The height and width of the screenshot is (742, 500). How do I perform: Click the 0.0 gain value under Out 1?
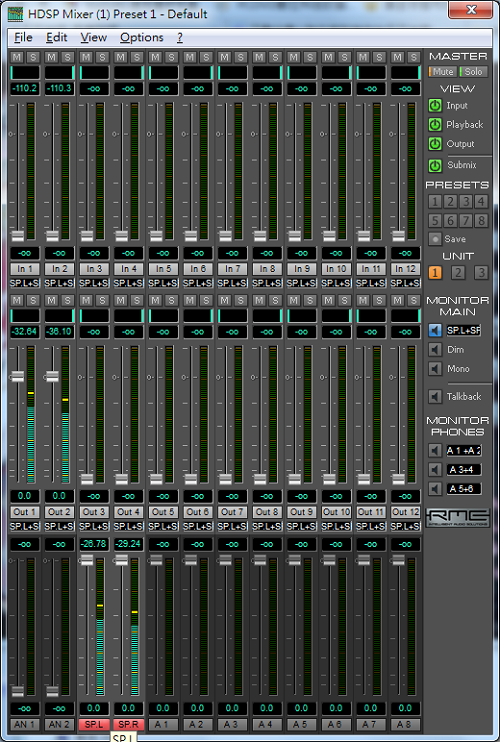(25, 496)
